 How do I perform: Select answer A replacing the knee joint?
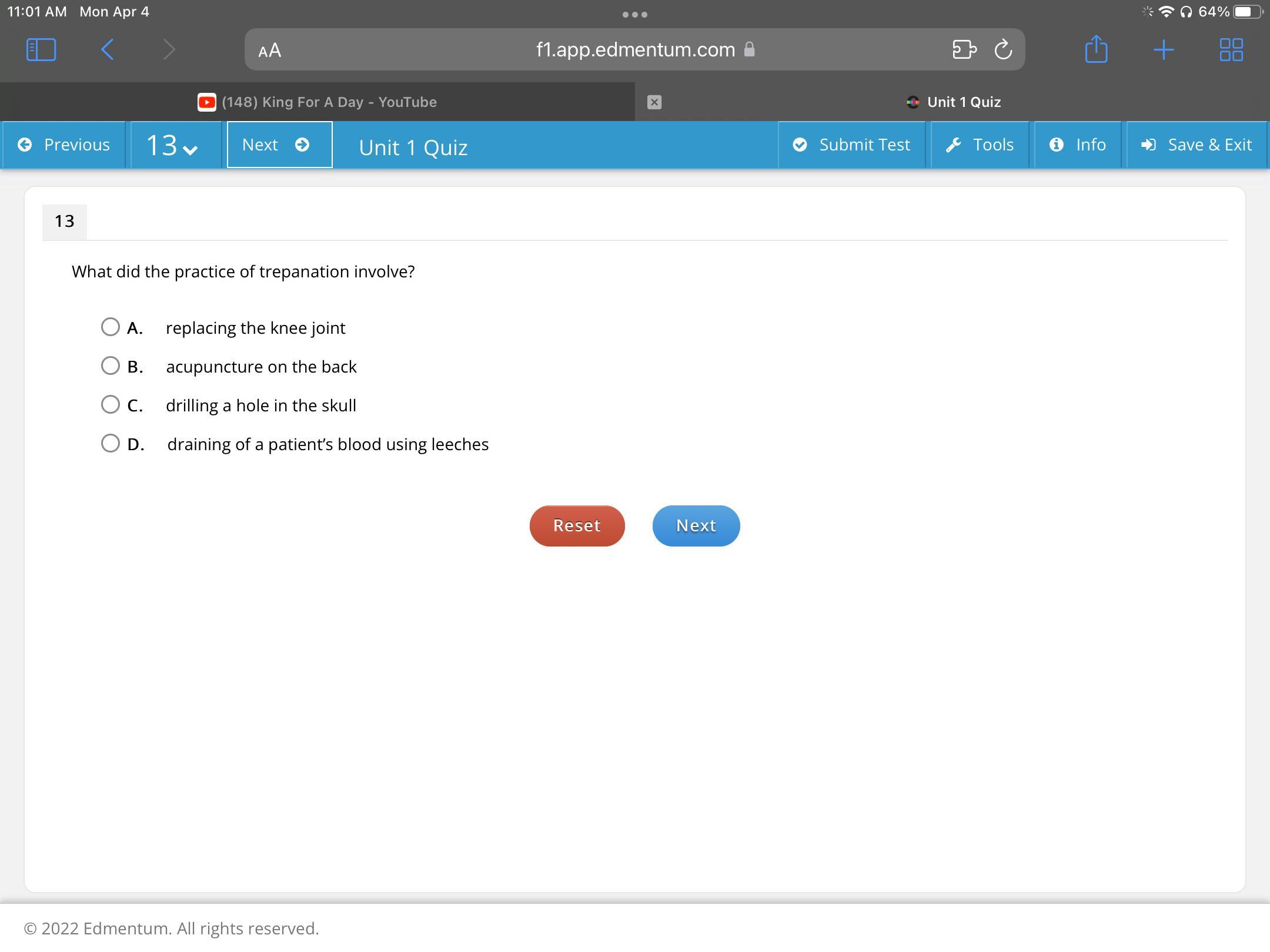pyautogui.click(x=111, y=327)
